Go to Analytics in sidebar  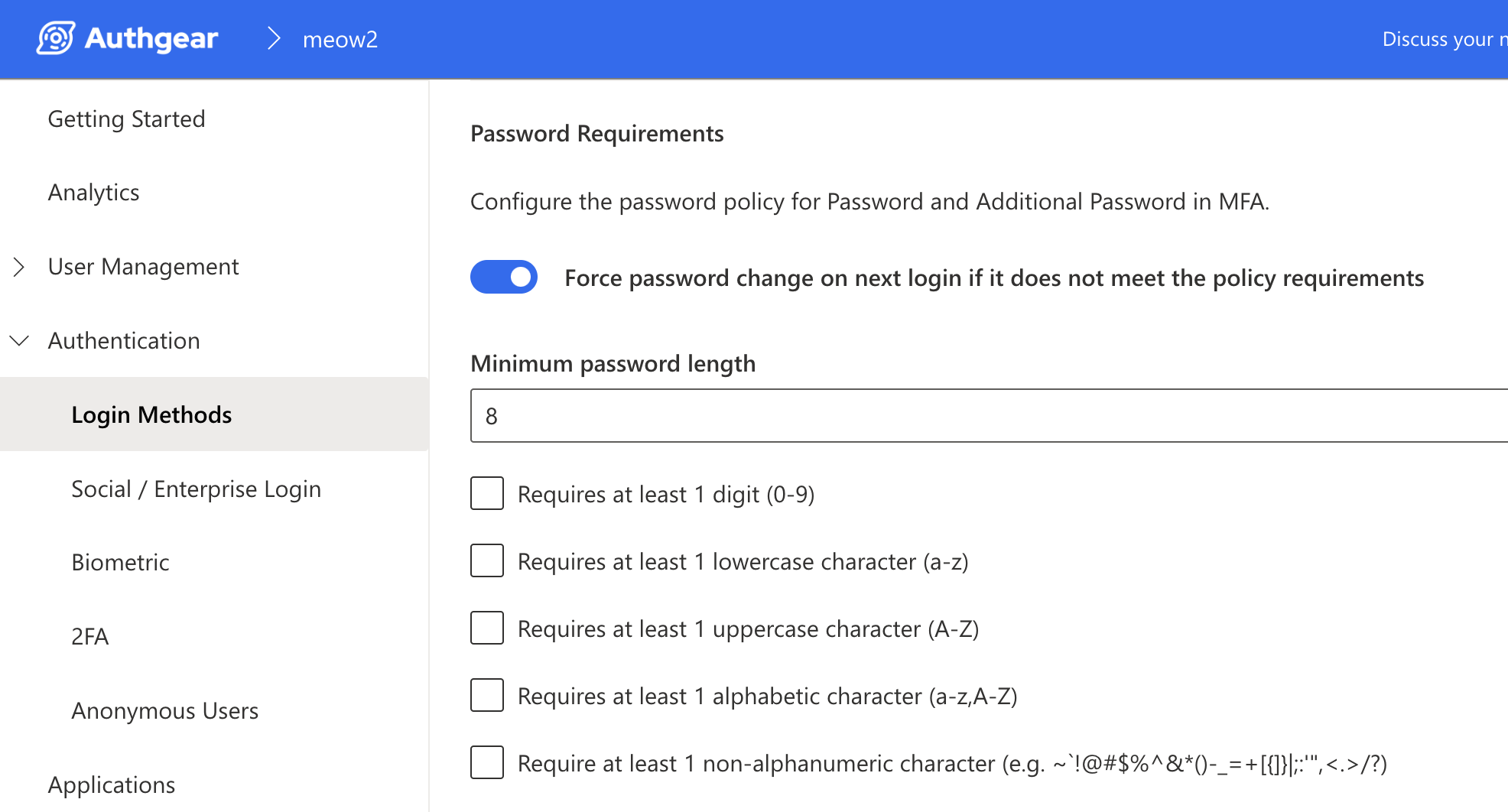pyautogui.click(x=93, y=193)
